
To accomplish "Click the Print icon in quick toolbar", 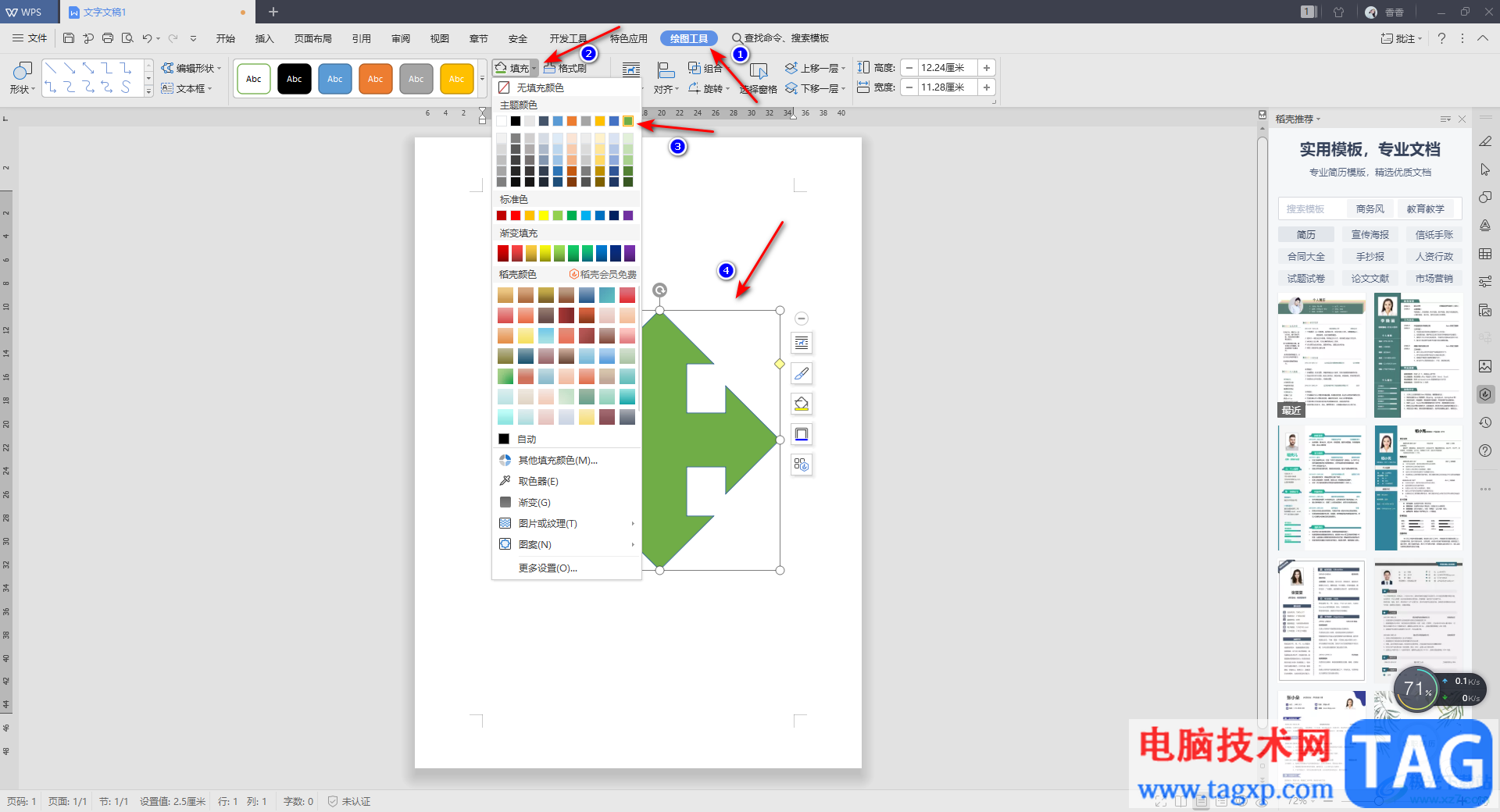I will point(108,38).
